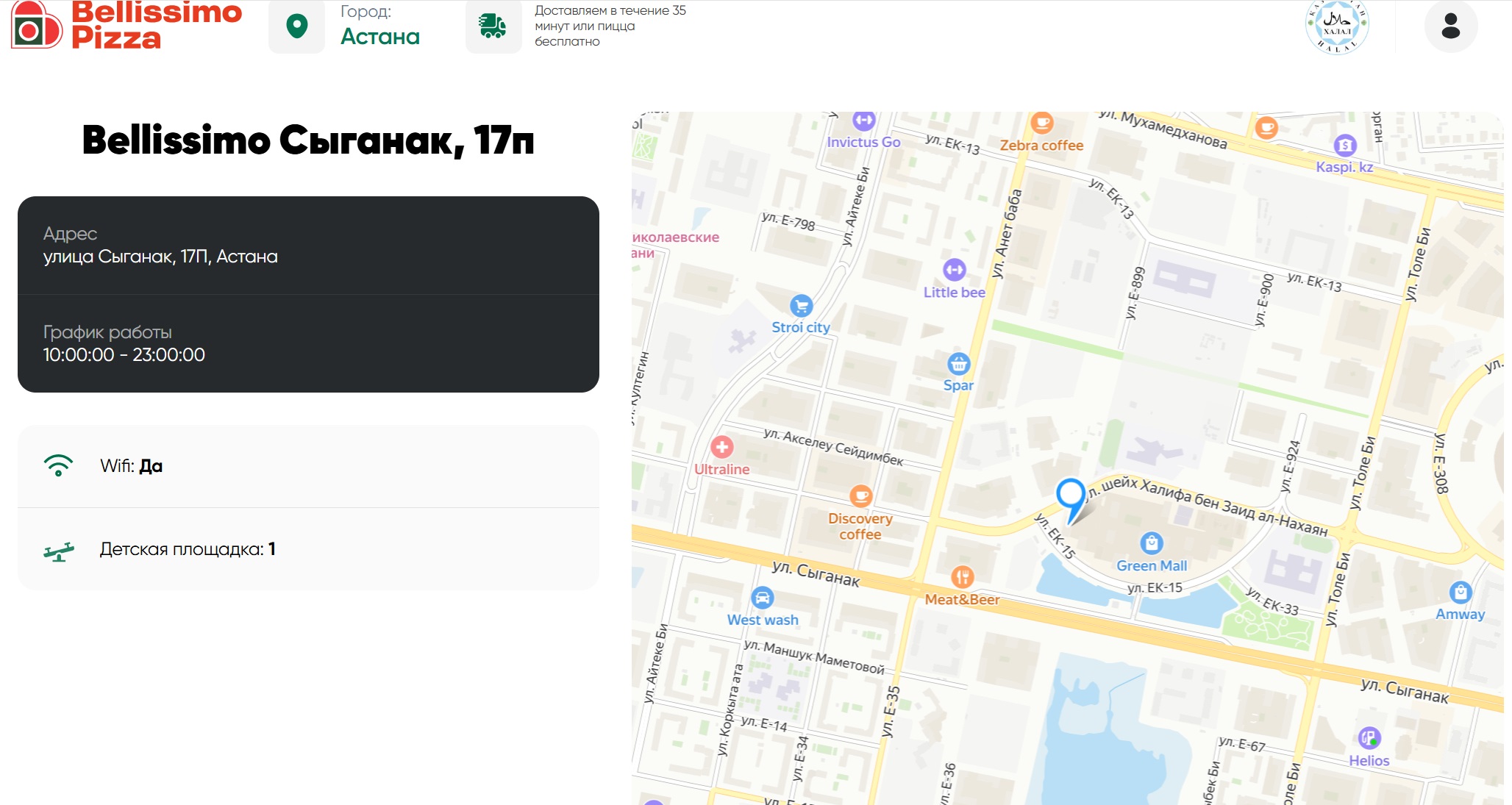Screen dimensions: 1512x805
Task: Click heading Bellissimo Сыганак, 17п
Action: point(308,140)
